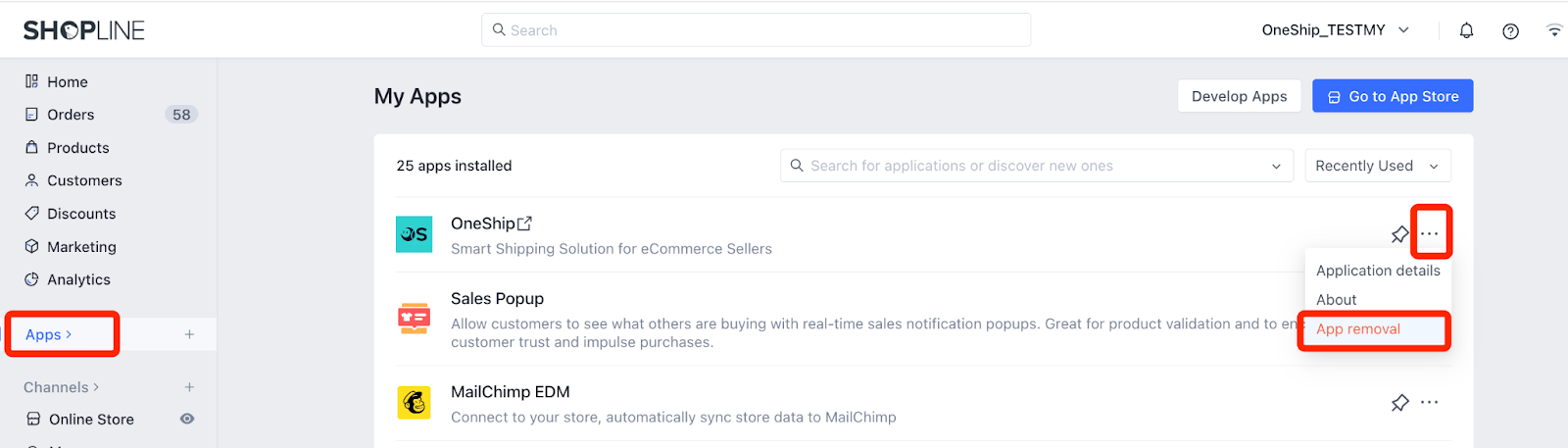Click the MailChimp EDM app logo

(414, 402)
